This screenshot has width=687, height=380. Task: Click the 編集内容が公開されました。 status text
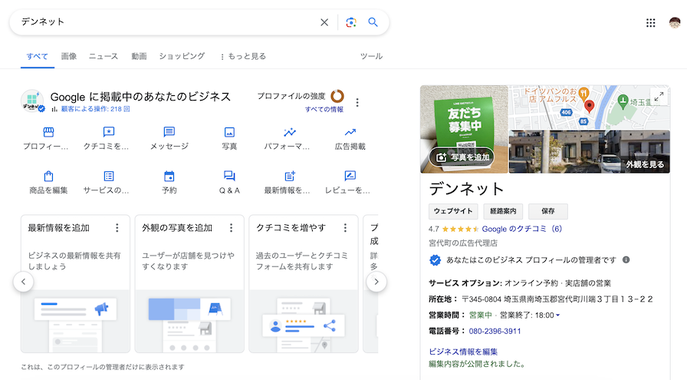coord(477,364)
